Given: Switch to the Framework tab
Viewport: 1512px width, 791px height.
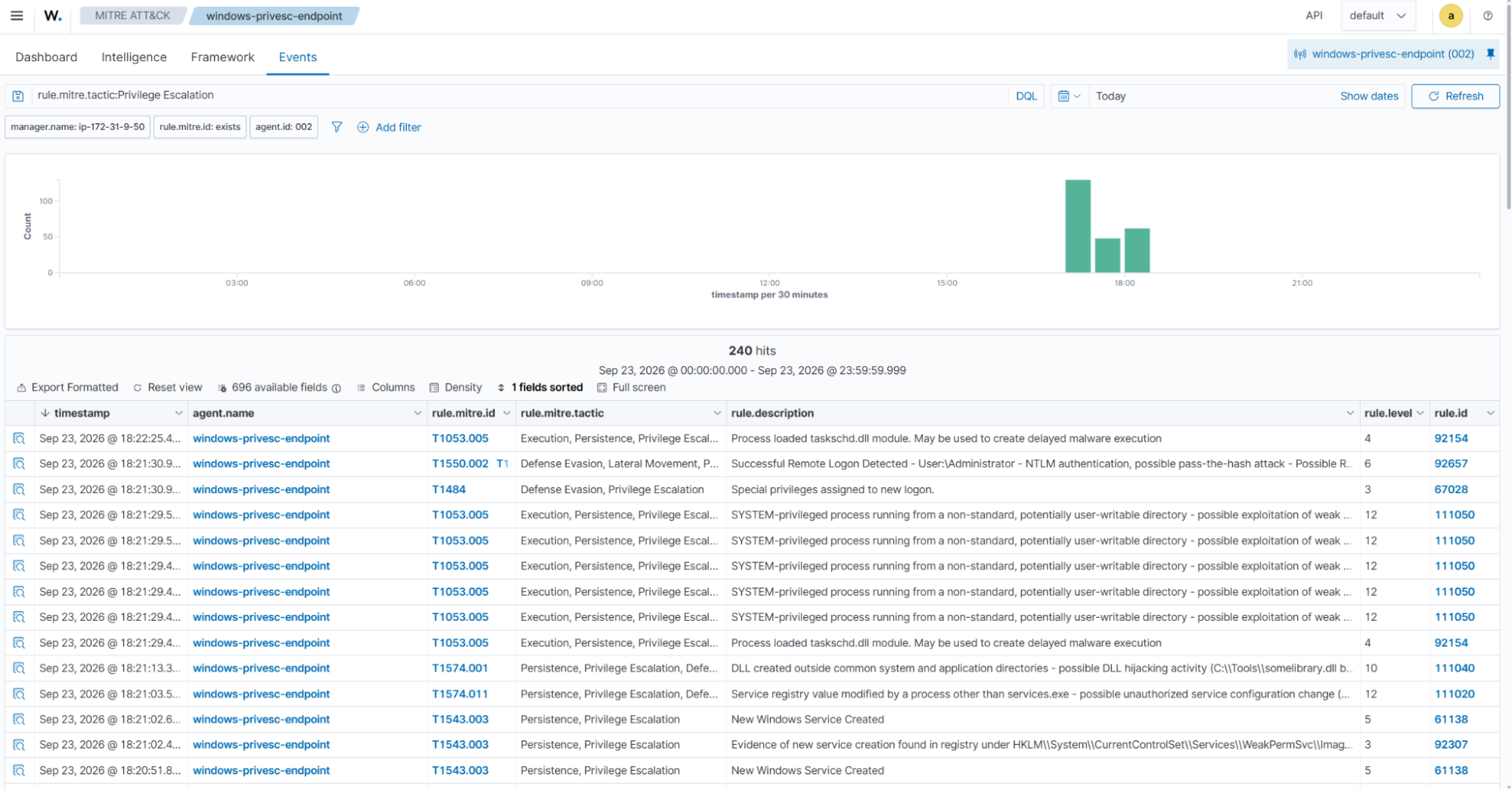Looking at the screenshot, I should pyautogui.click(x=222, y=57).
